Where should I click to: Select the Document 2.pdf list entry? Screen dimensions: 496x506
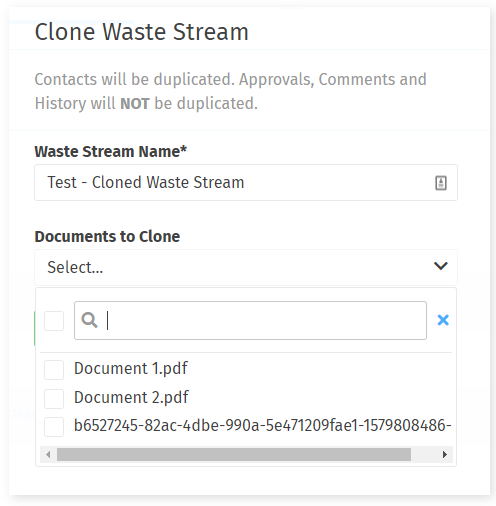pos(131,398)
